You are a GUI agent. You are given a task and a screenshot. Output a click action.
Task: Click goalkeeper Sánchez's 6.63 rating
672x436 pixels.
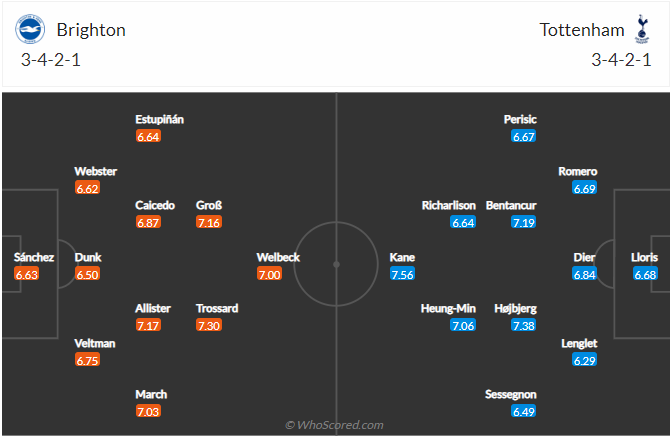point(27,274)
